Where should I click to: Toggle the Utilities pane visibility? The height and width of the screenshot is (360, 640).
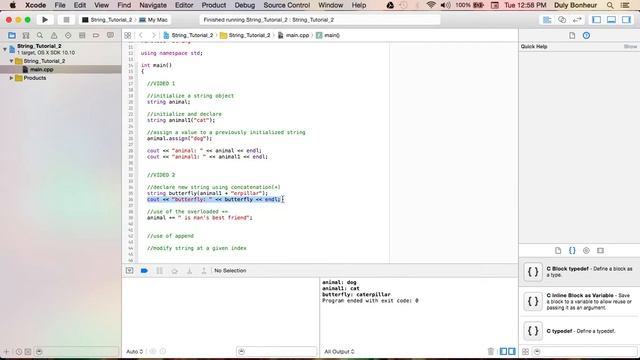click(x=627, y=20)
